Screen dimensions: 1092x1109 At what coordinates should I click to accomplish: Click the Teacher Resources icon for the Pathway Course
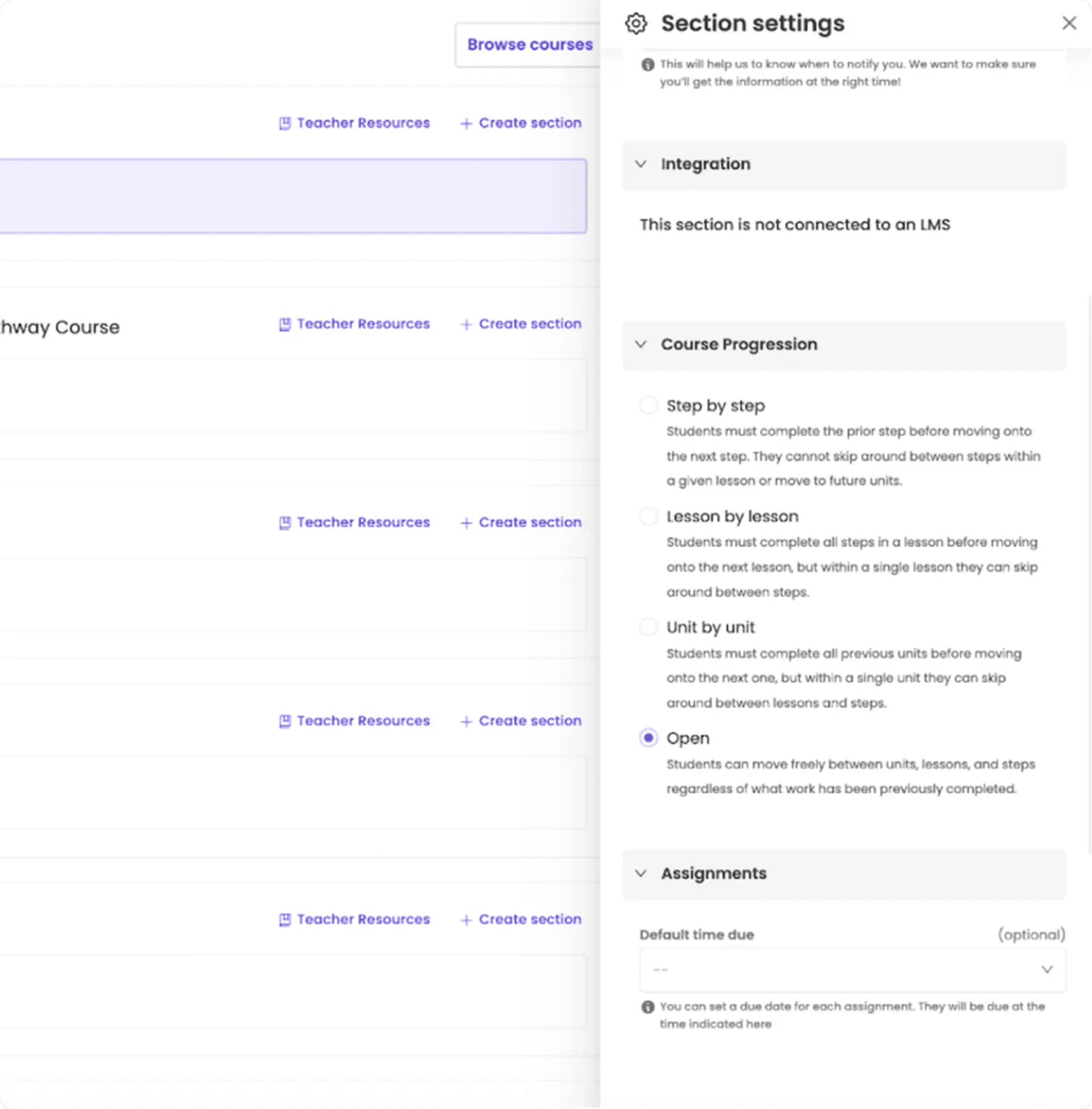click(285, 325)
